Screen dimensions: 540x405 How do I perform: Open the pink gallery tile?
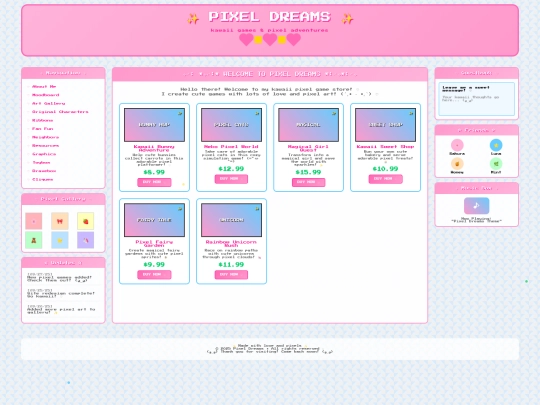pos(34,221)
